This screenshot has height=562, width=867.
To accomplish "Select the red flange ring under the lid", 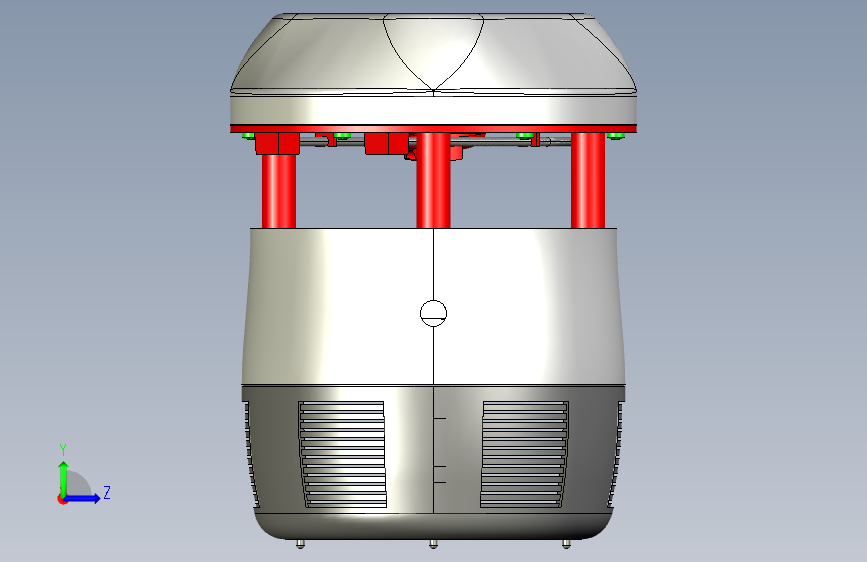I will 434,129.
